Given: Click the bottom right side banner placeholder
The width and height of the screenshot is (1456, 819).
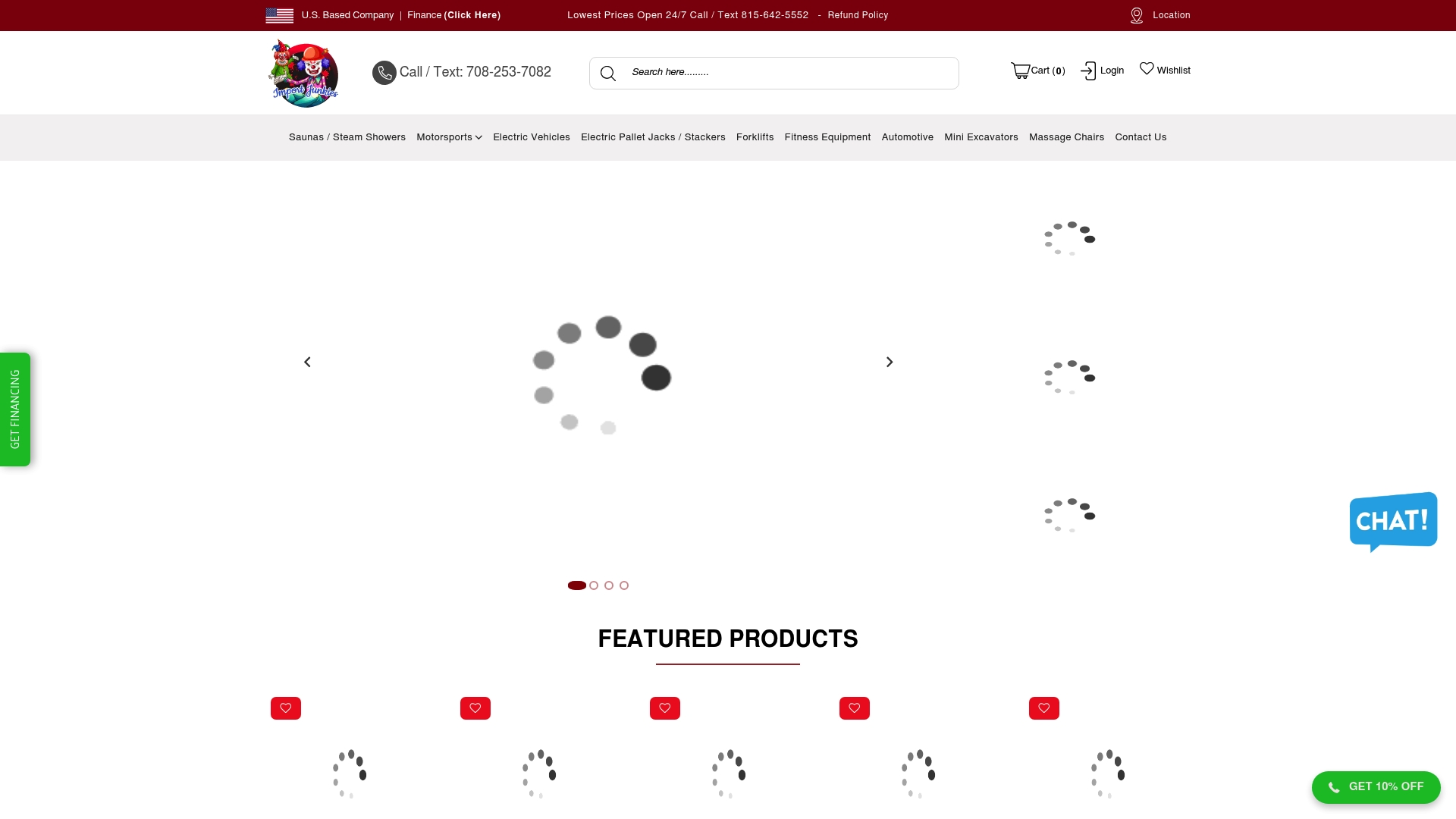Looking at the screenshot, I should [1069, 515].
